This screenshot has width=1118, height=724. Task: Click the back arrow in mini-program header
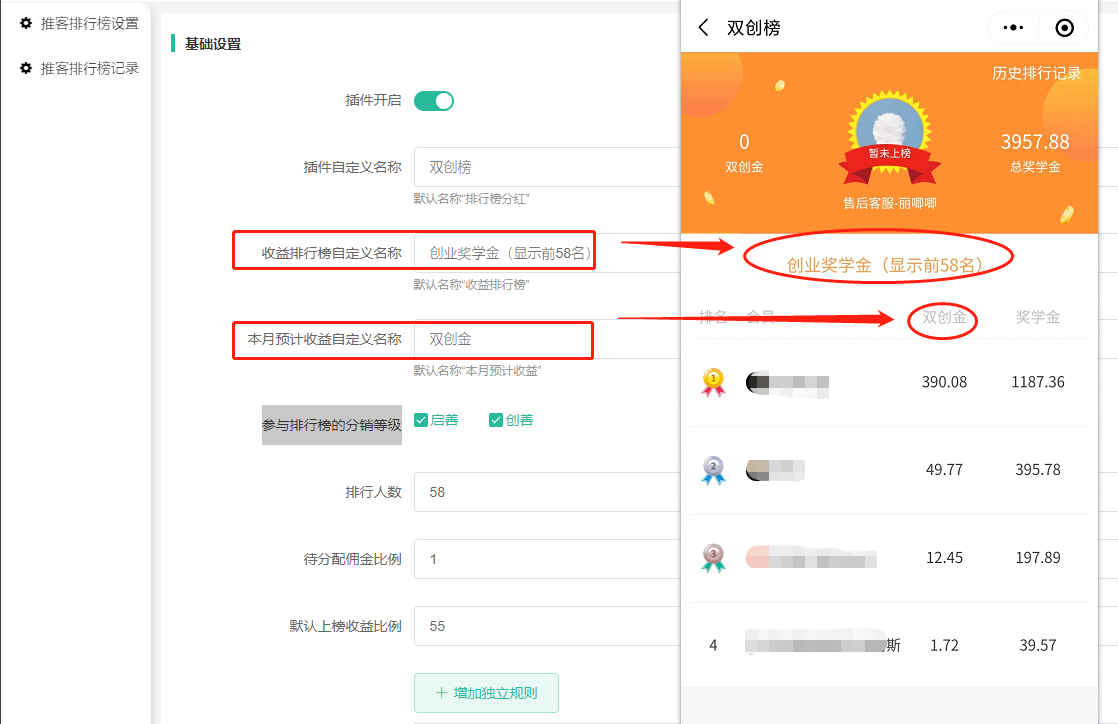point(704,28)
